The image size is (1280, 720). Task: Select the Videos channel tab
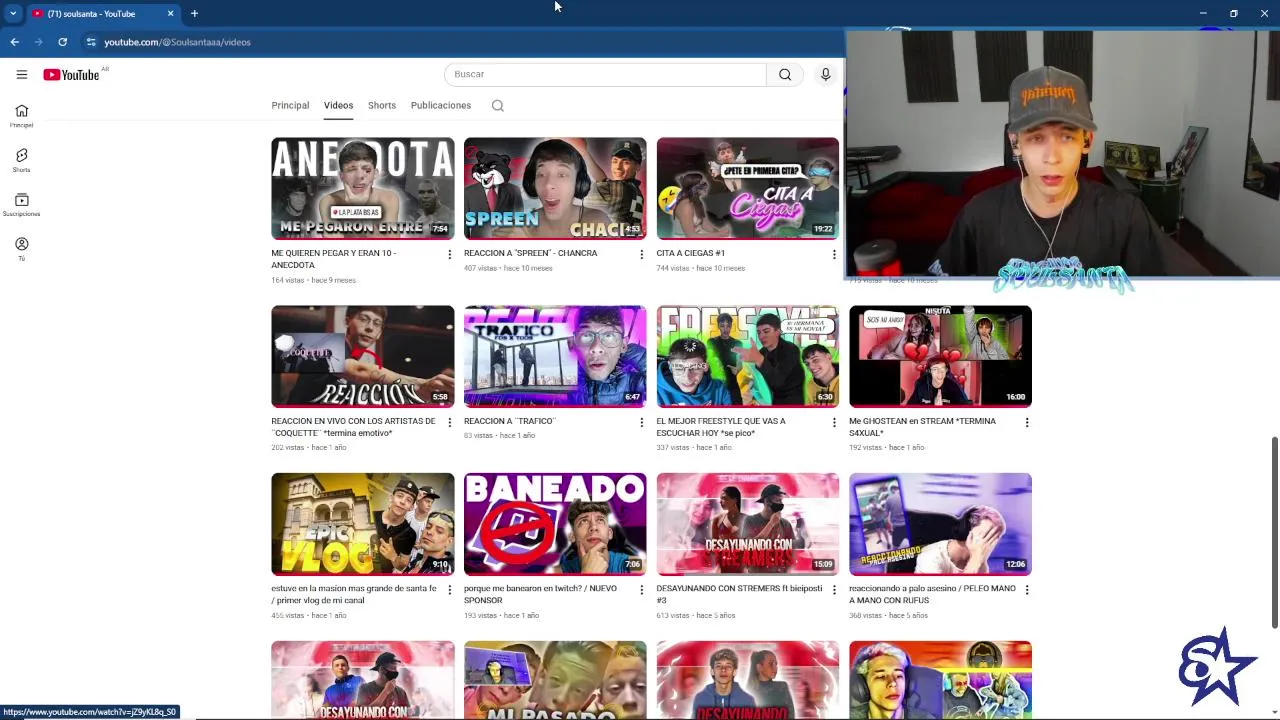[x=338, y=105]
